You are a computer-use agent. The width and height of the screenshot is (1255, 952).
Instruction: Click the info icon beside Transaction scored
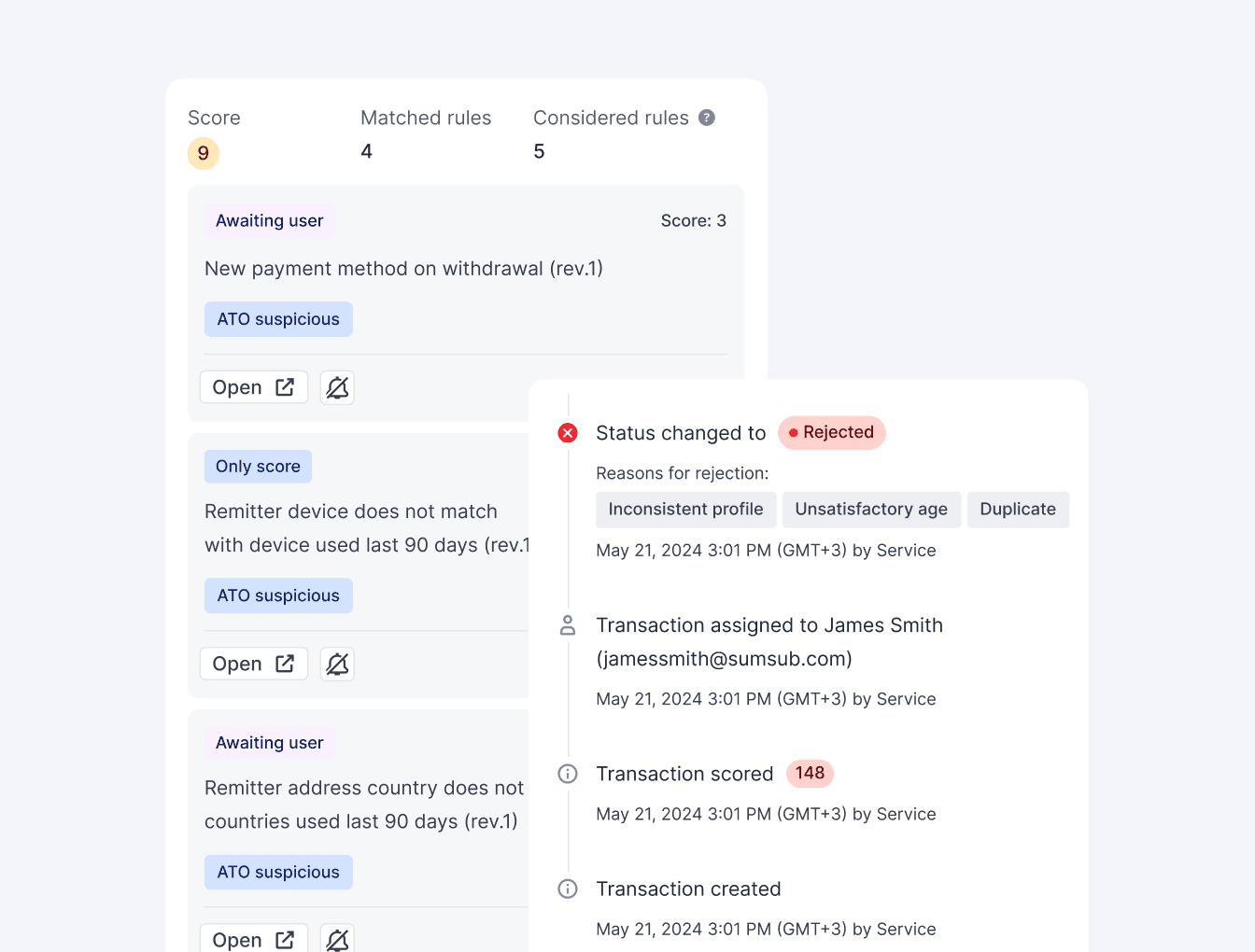point(568,774)
